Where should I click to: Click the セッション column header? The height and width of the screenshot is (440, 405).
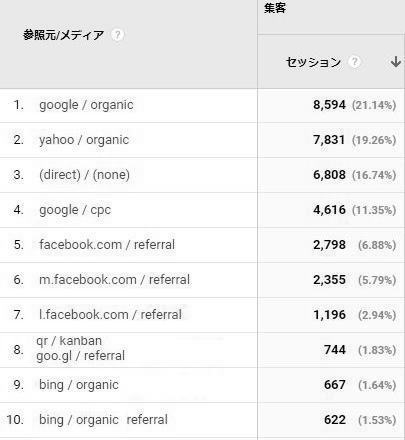pos(313,62)
